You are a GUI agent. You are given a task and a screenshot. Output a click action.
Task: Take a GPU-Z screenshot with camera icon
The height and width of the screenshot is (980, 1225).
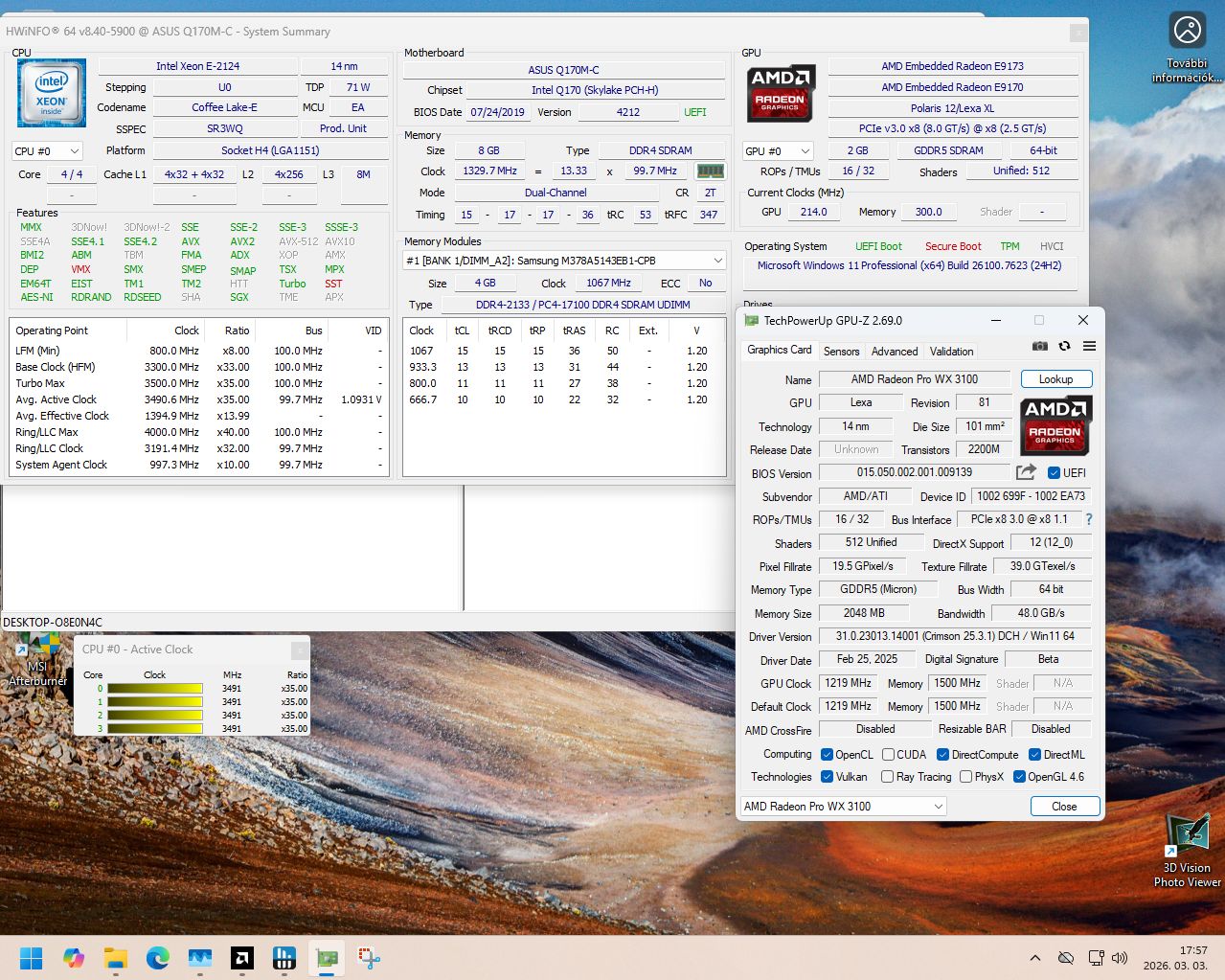pos(1039,346)
